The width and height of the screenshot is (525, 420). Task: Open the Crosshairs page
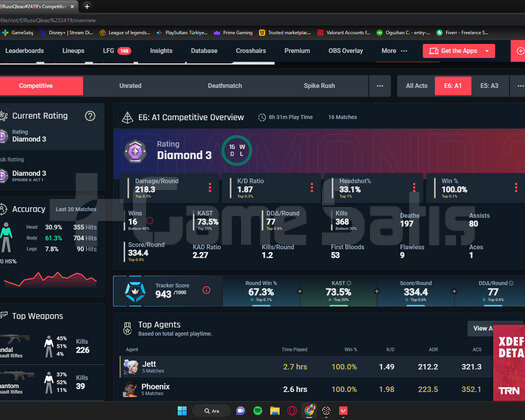click(251, 51)
